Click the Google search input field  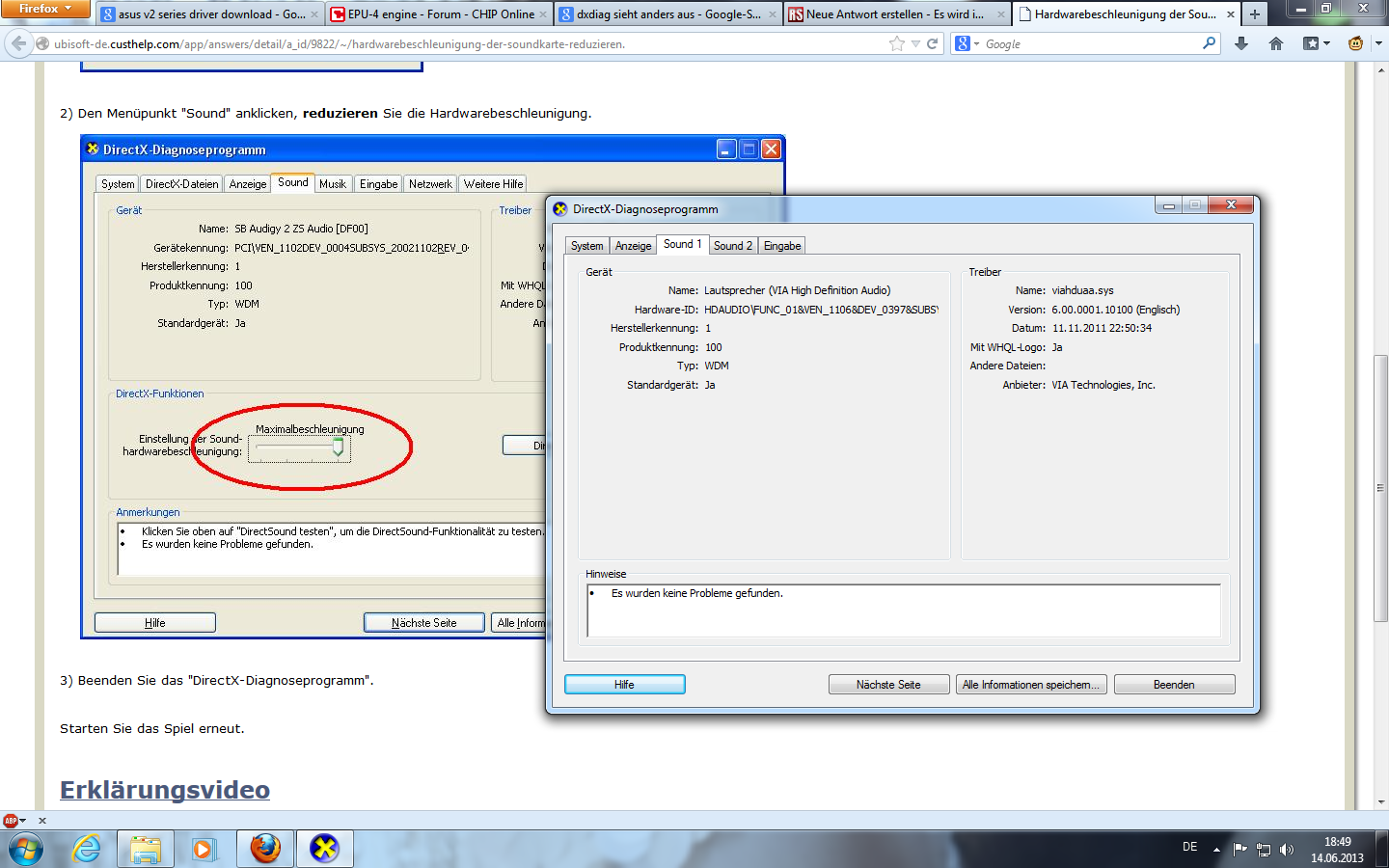click(x=1090, y=43)
